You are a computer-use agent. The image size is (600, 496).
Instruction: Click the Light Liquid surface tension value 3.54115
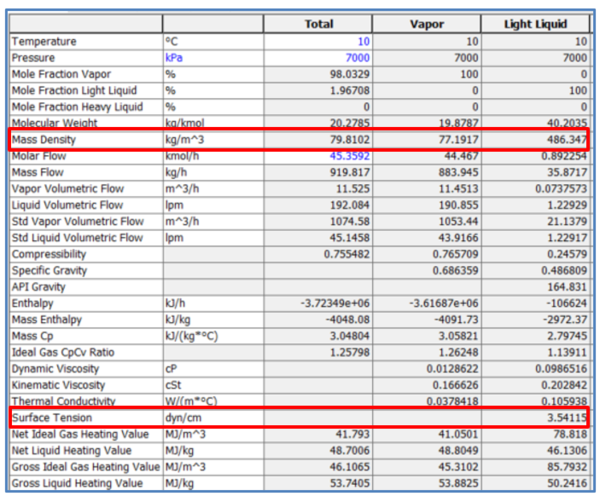point(536,418)
